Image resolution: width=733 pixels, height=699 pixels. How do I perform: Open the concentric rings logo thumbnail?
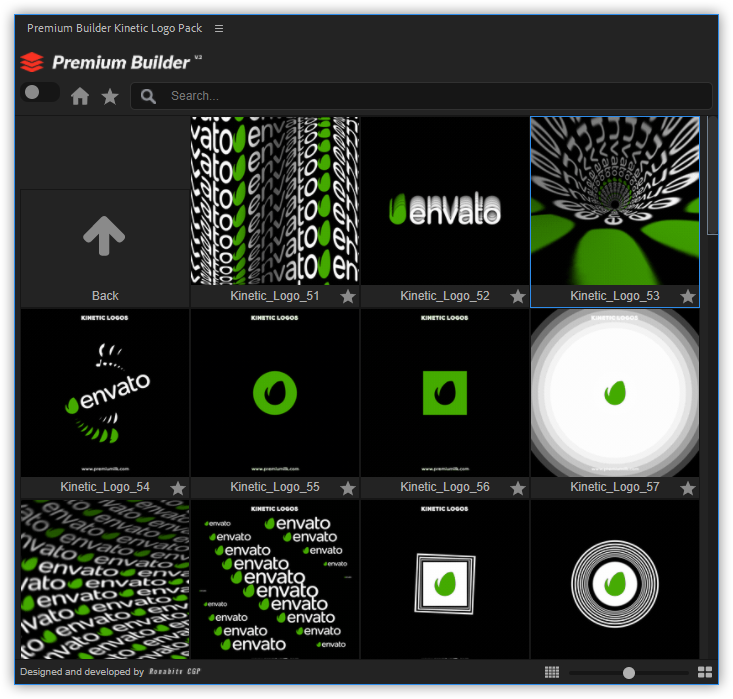click(x=615, y=580)
